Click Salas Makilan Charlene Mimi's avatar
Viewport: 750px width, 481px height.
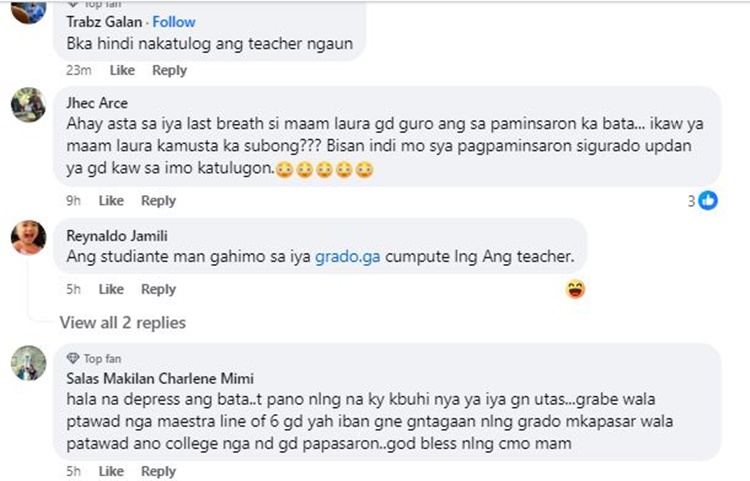point(28,362)
